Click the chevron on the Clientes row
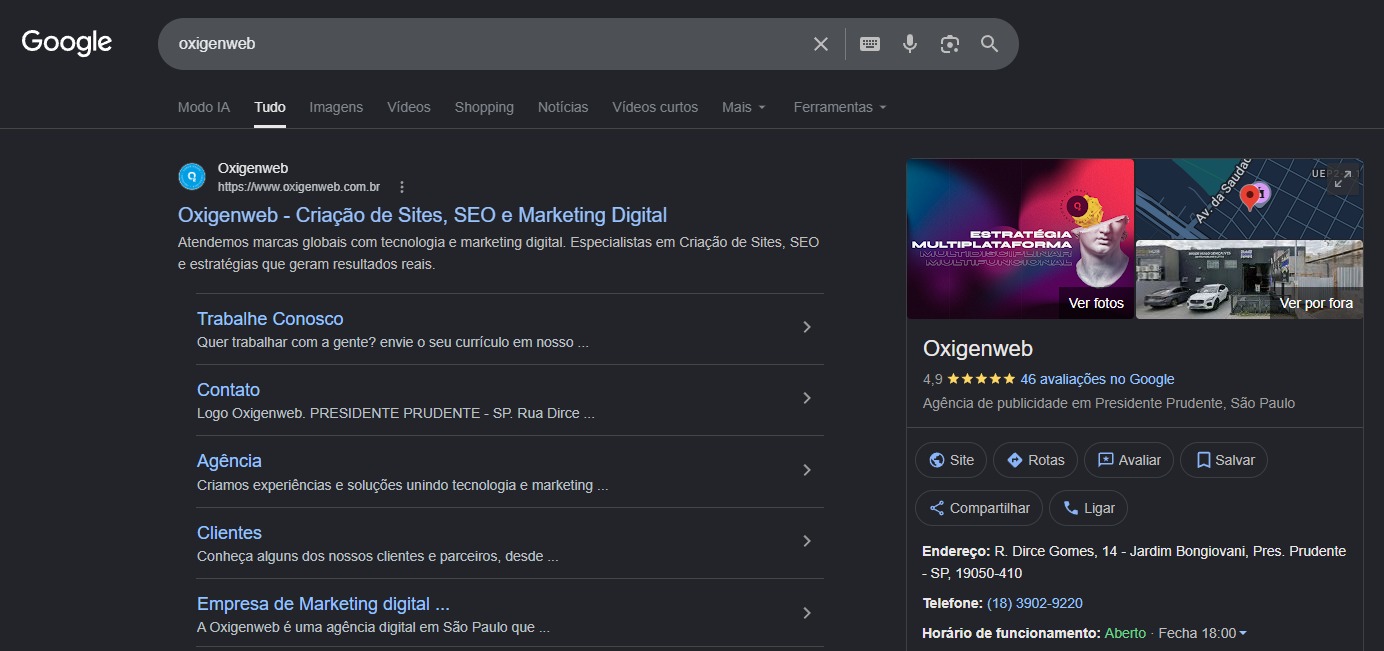1384x651 pixels. click(807, 541)
